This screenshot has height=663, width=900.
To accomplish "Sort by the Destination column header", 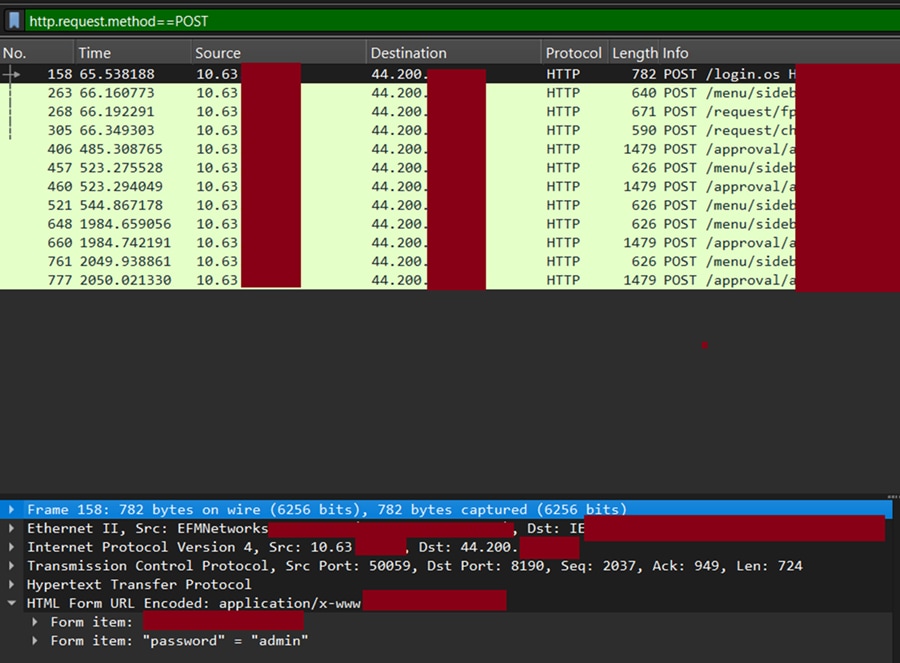I will (x=453, y=53).
